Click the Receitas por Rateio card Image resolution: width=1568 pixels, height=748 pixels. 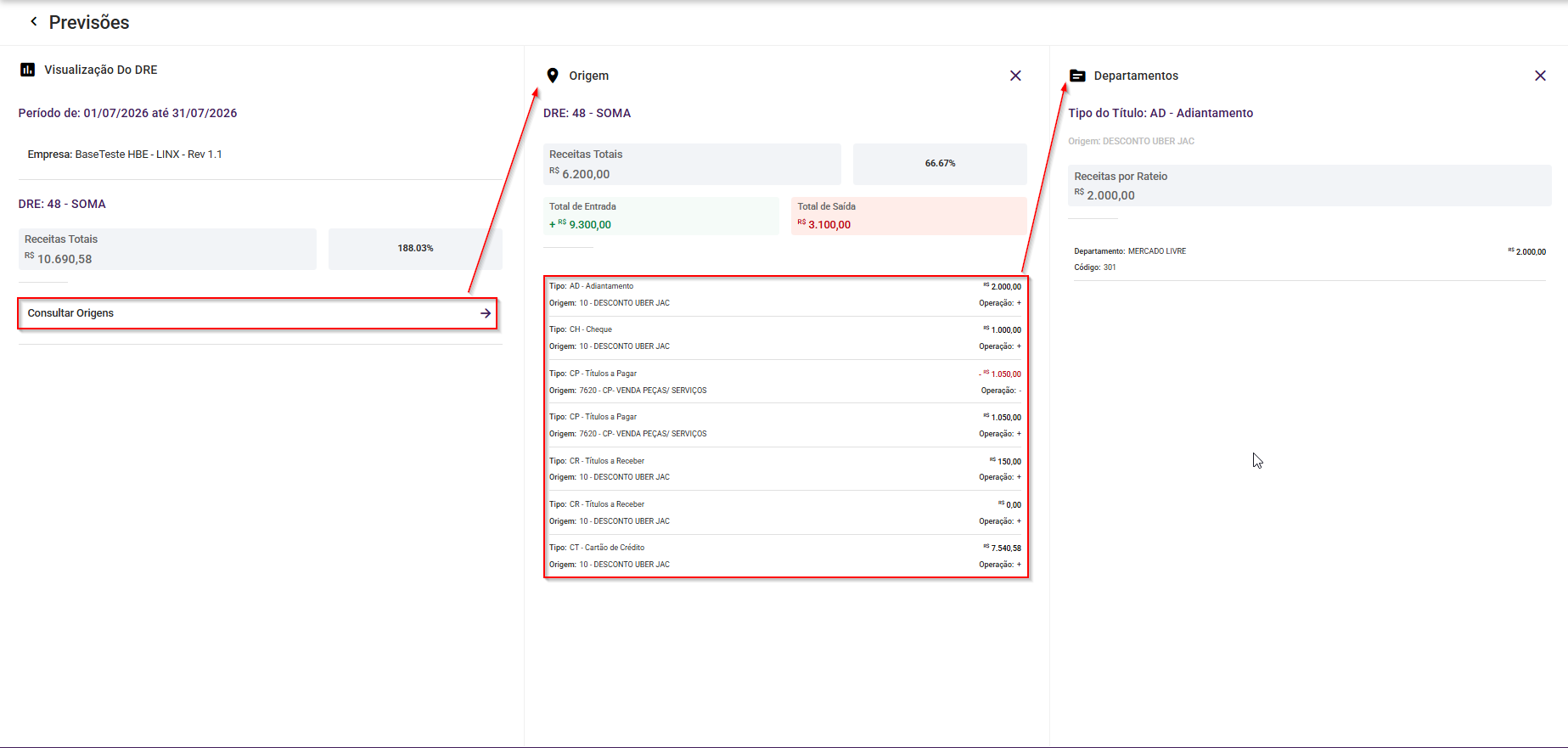point(1310,186)
